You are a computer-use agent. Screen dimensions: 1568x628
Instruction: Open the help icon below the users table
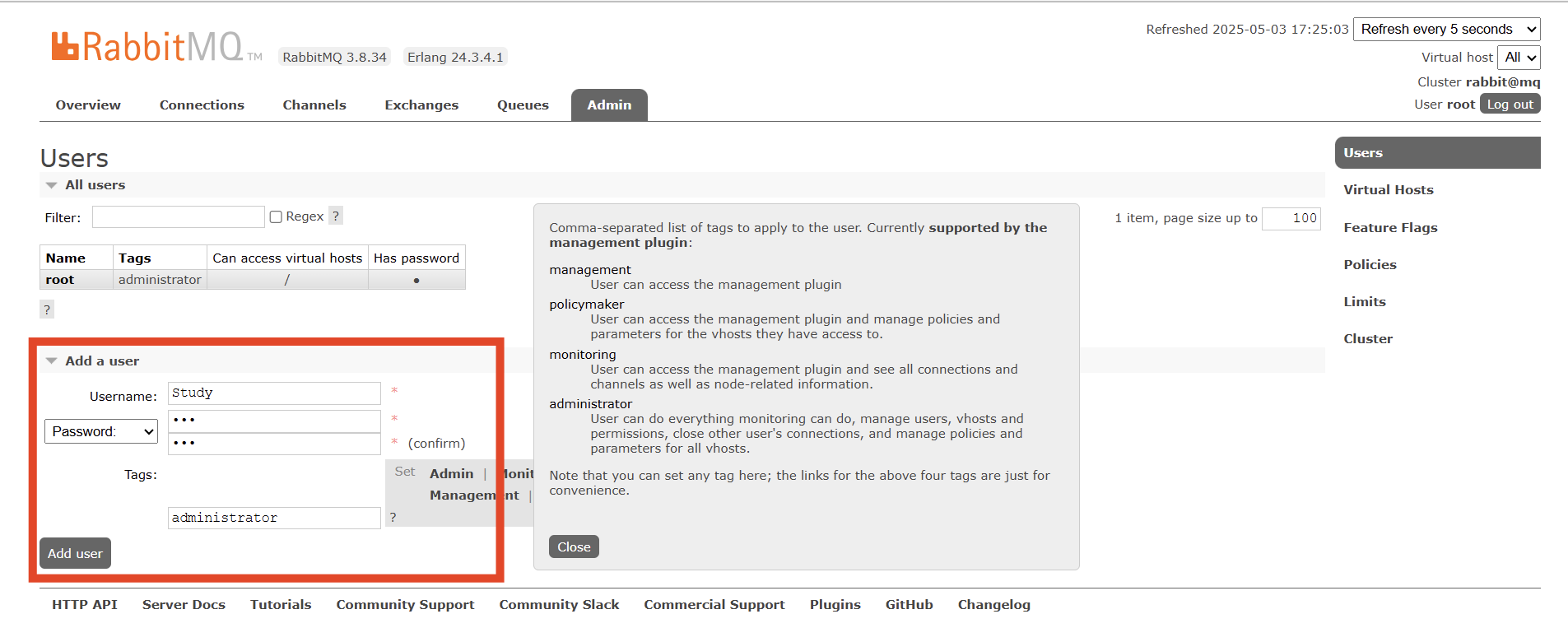pyautogui.click(x=47, y=309)
